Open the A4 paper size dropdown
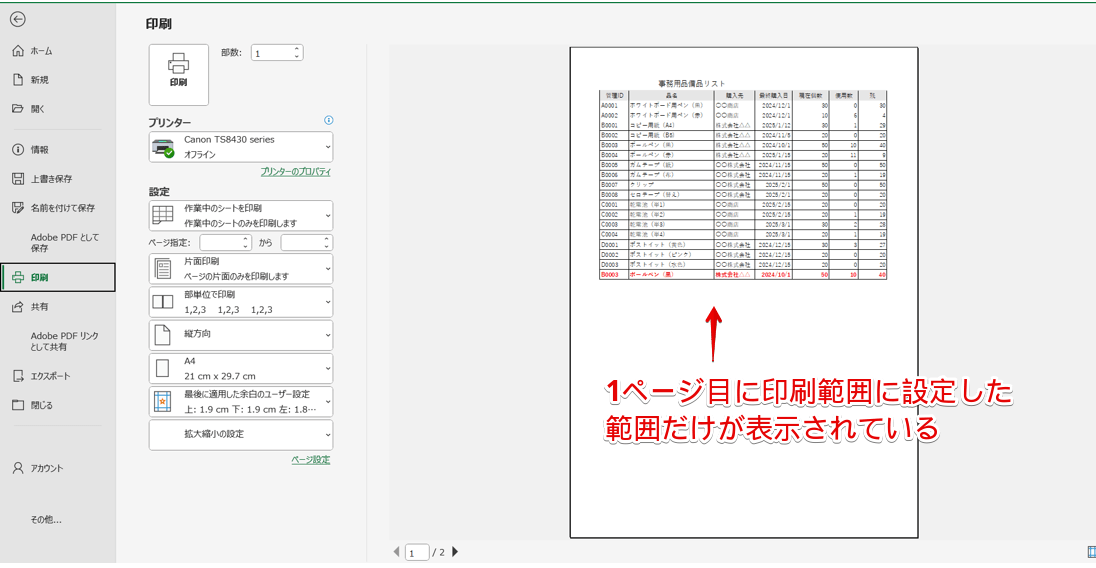Image resolution: width=1096 pixels, height=568 pixels. point(240,368)
